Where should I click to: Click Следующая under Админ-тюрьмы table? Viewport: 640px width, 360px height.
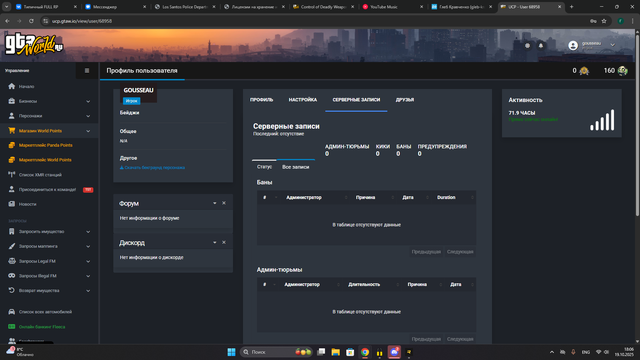(460, 339)
